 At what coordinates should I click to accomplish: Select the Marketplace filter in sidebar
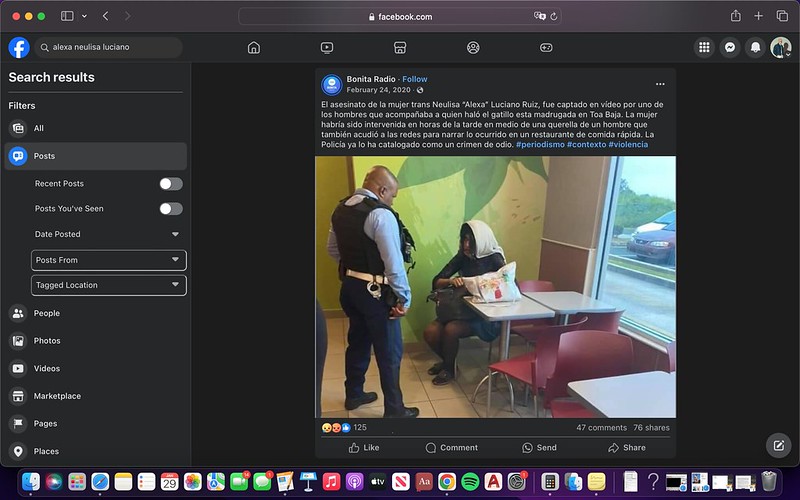pyautogui.click(x=95, y=396)
